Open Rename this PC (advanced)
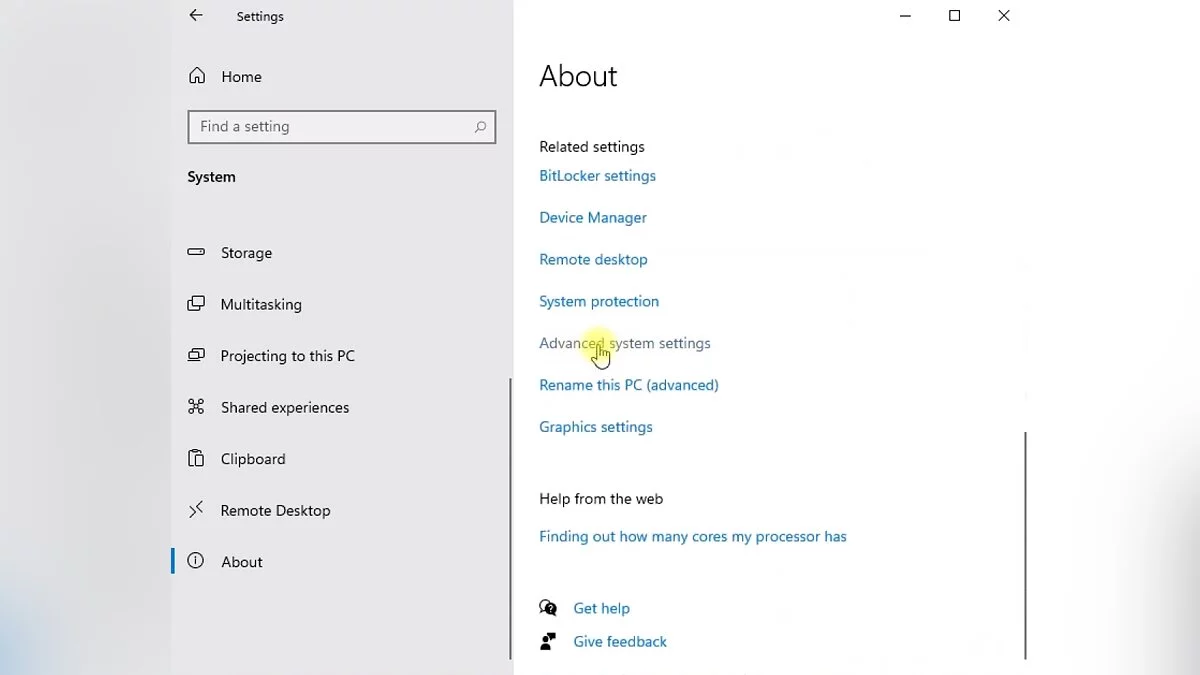 click(629, 385)
